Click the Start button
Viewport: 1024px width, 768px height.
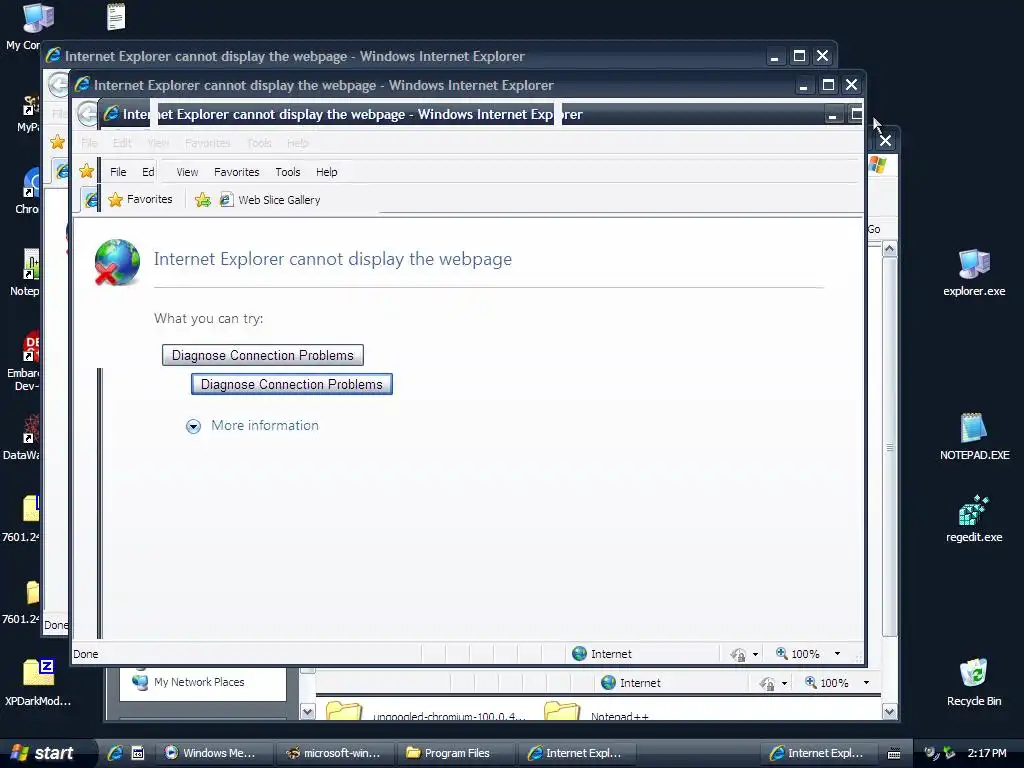[x=46, y=753]
